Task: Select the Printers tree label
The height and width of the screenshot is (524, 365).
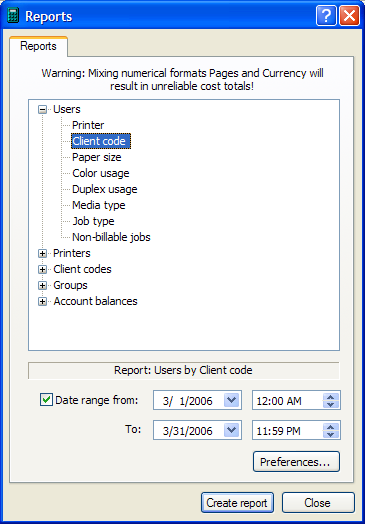Action: [x=72, y=253]
